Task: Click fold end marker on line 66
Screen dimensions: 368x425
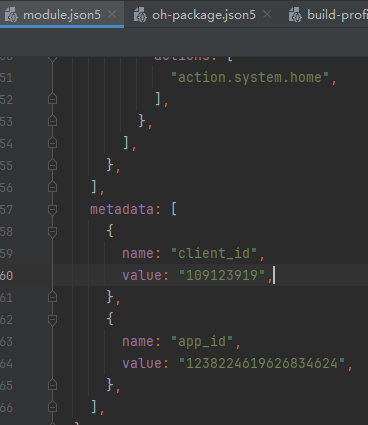Action: pos(52,407)
